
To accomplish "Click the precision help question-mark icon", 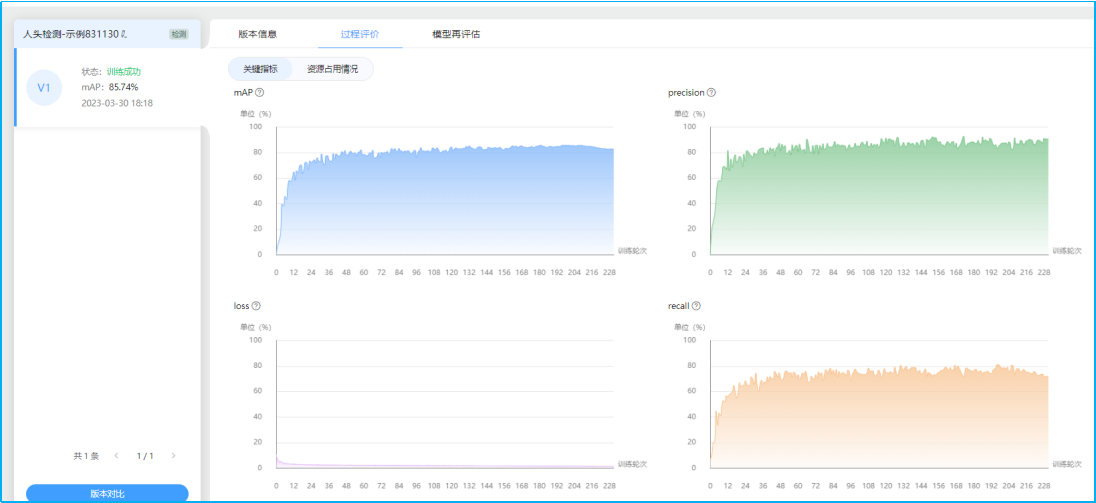I will click(x=711, y=93).
